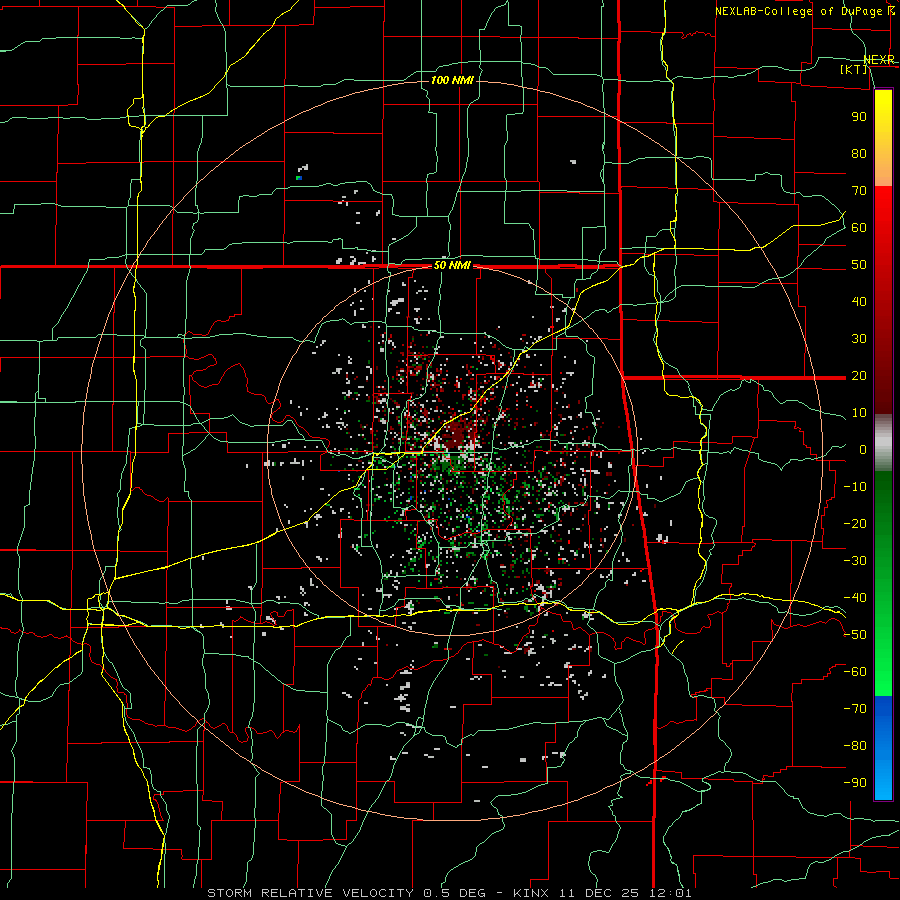This screenshot has height=900, width=900.
Task: Click the "0" scale label
Action: (x=863, y=449)
